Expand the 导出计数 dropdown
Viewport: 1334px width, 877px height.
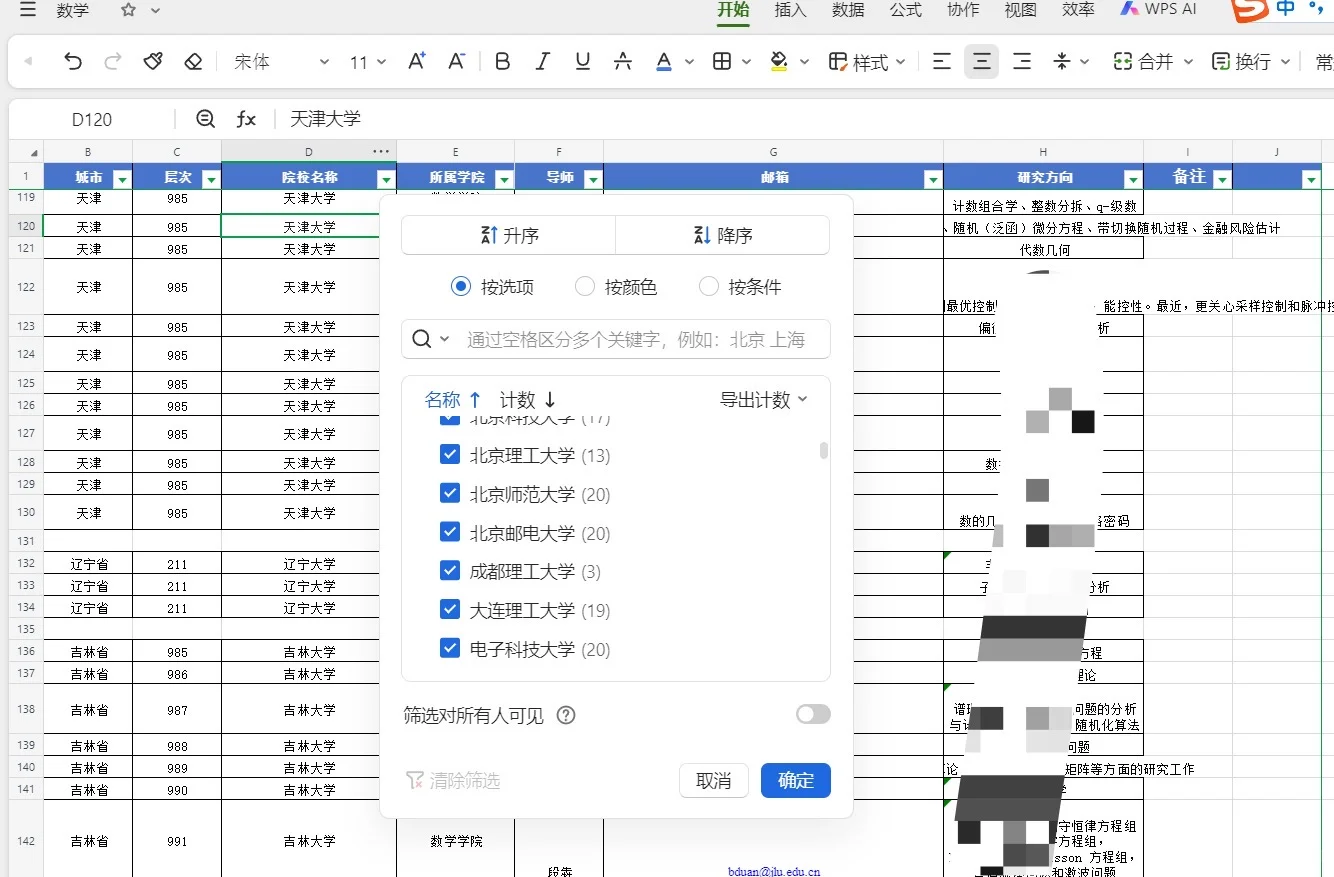(763, 400)
